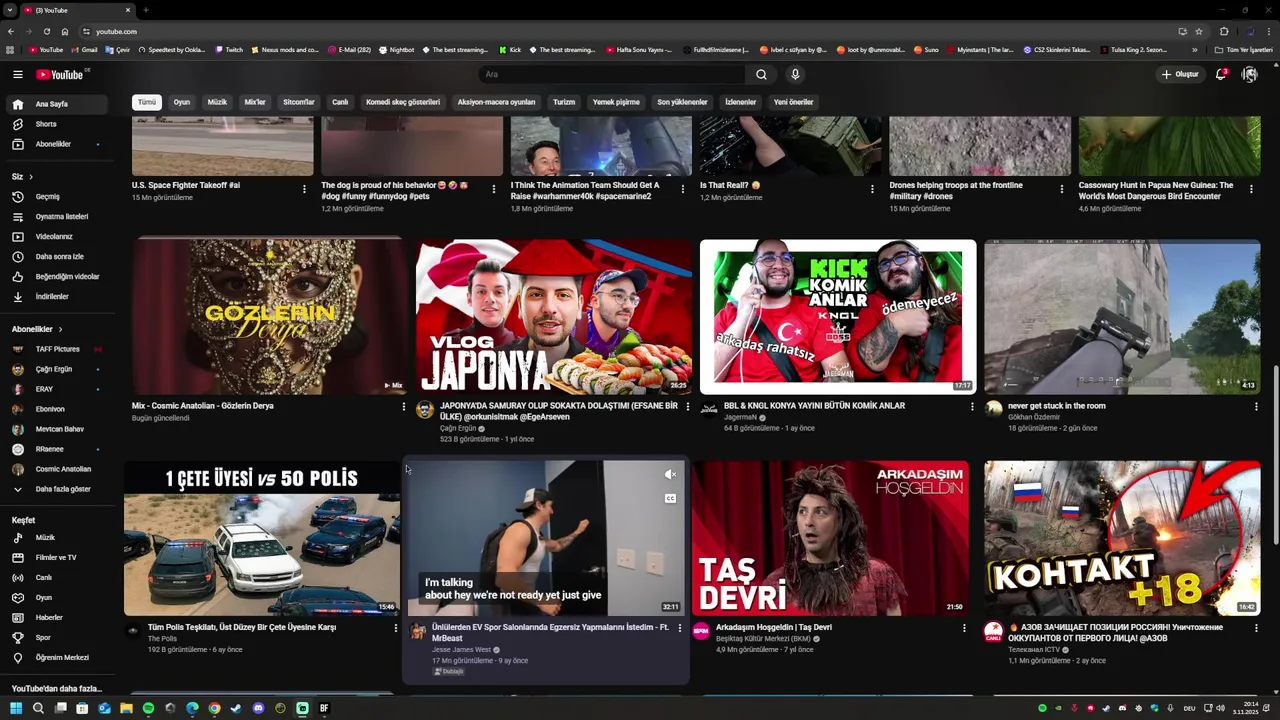Open options for Mix Cosmic Anatolian
The height and width of the screenshot is (720, 1280).
(x=403, y=407)
